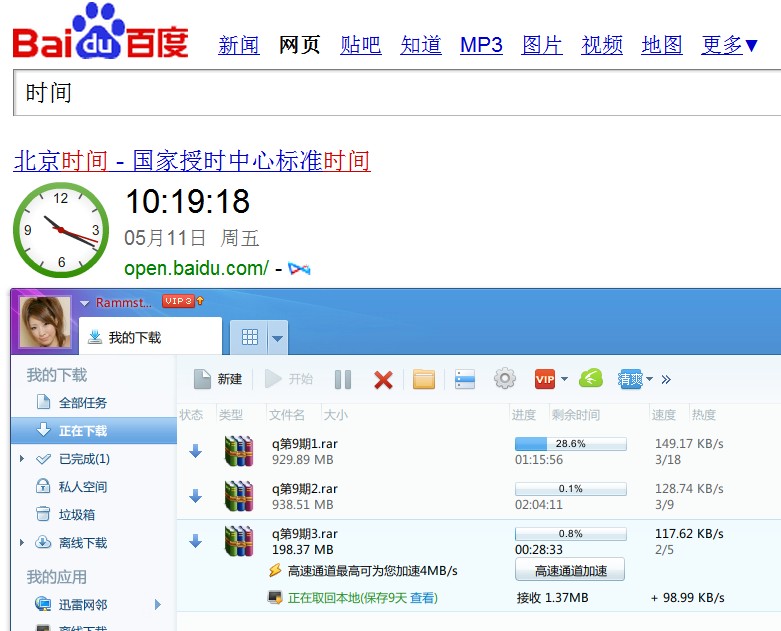Viewport: 781px width, 631px height.
Task: Click the task list view icon
Action: coord(464,379)
